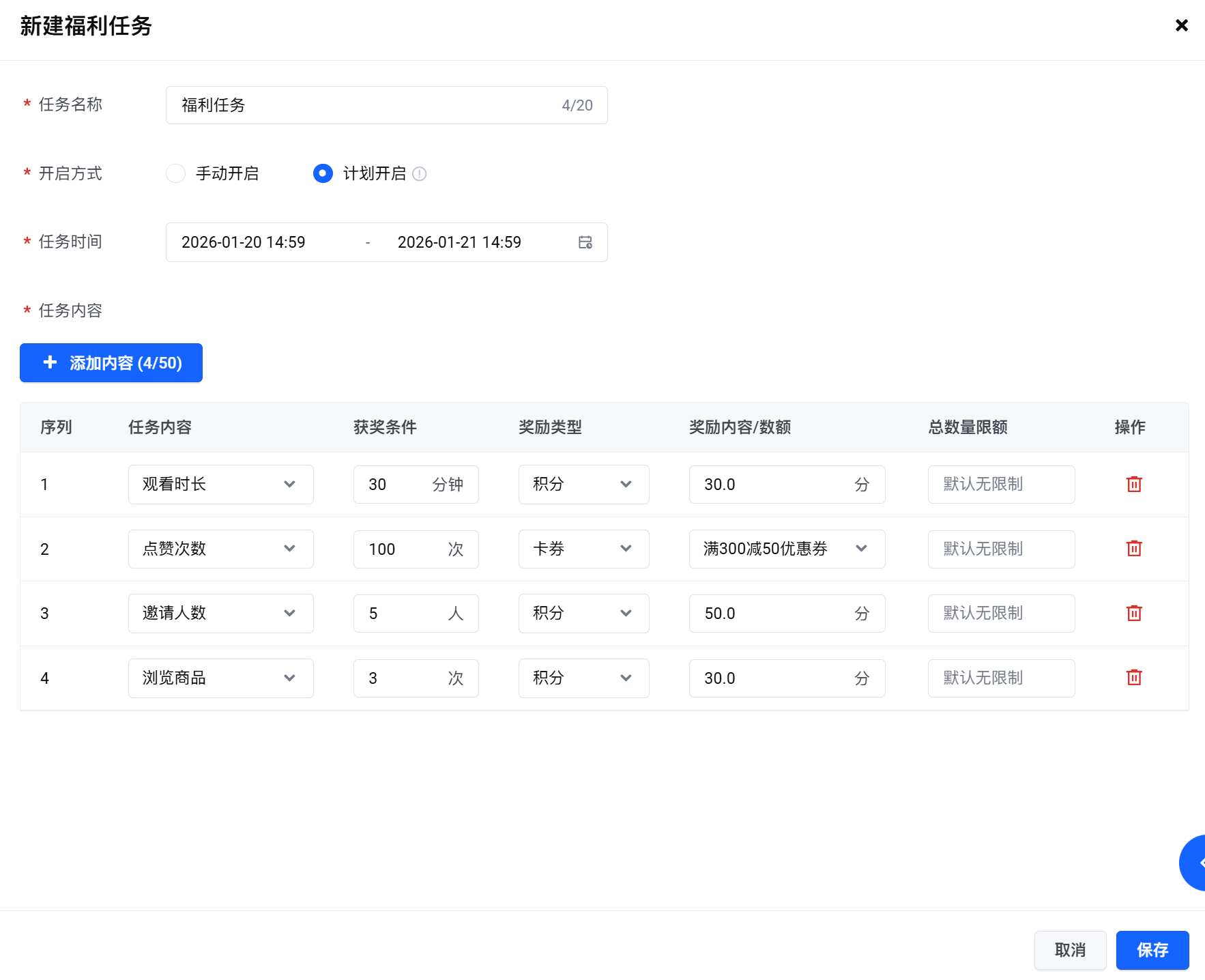Expand the 卡券 reward type dropdown
This screenshot has height=980, width=1205.
(x=583, y=549)
